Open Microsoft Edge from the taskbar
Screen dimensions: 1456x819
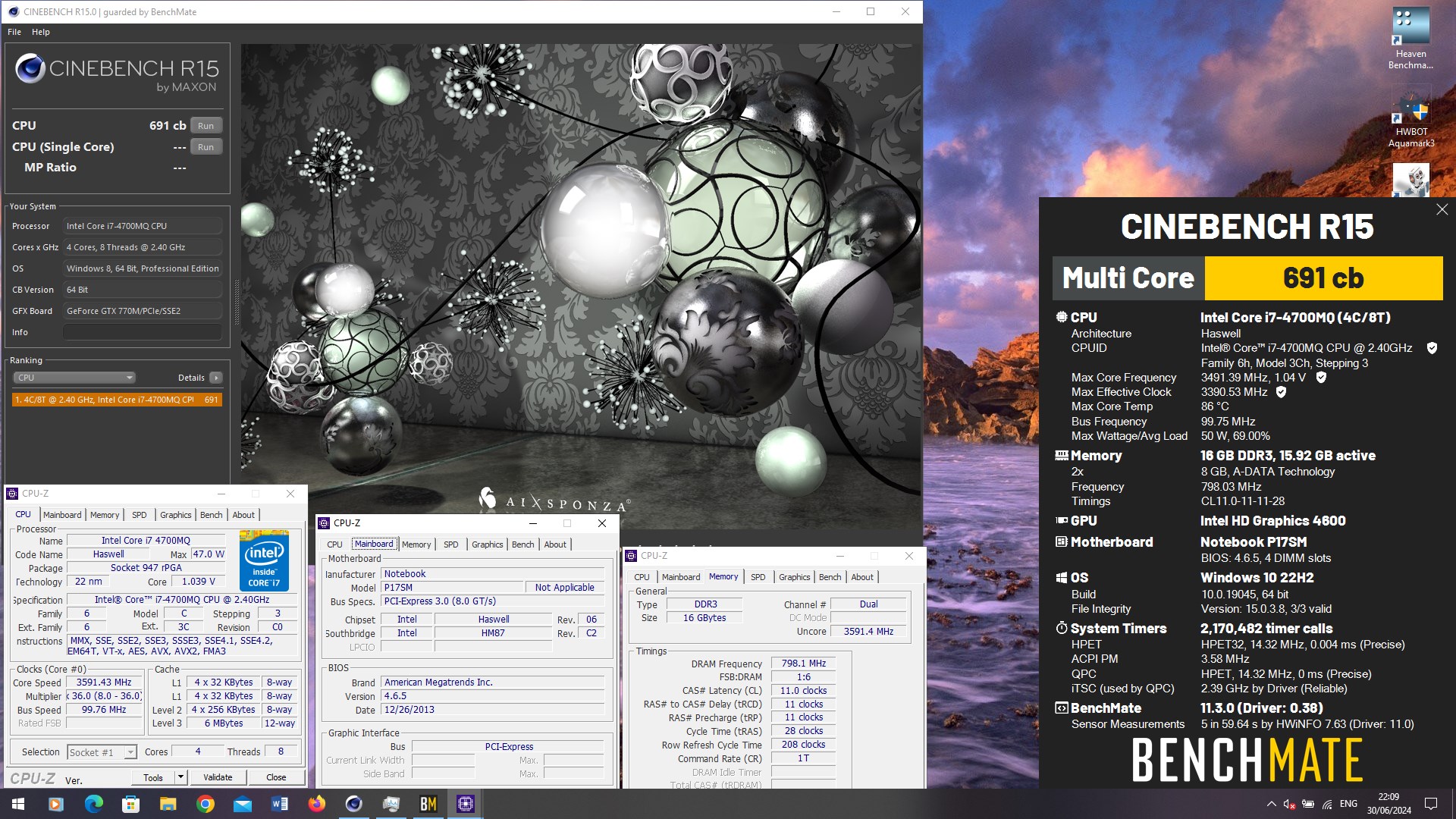coord(93,804)
